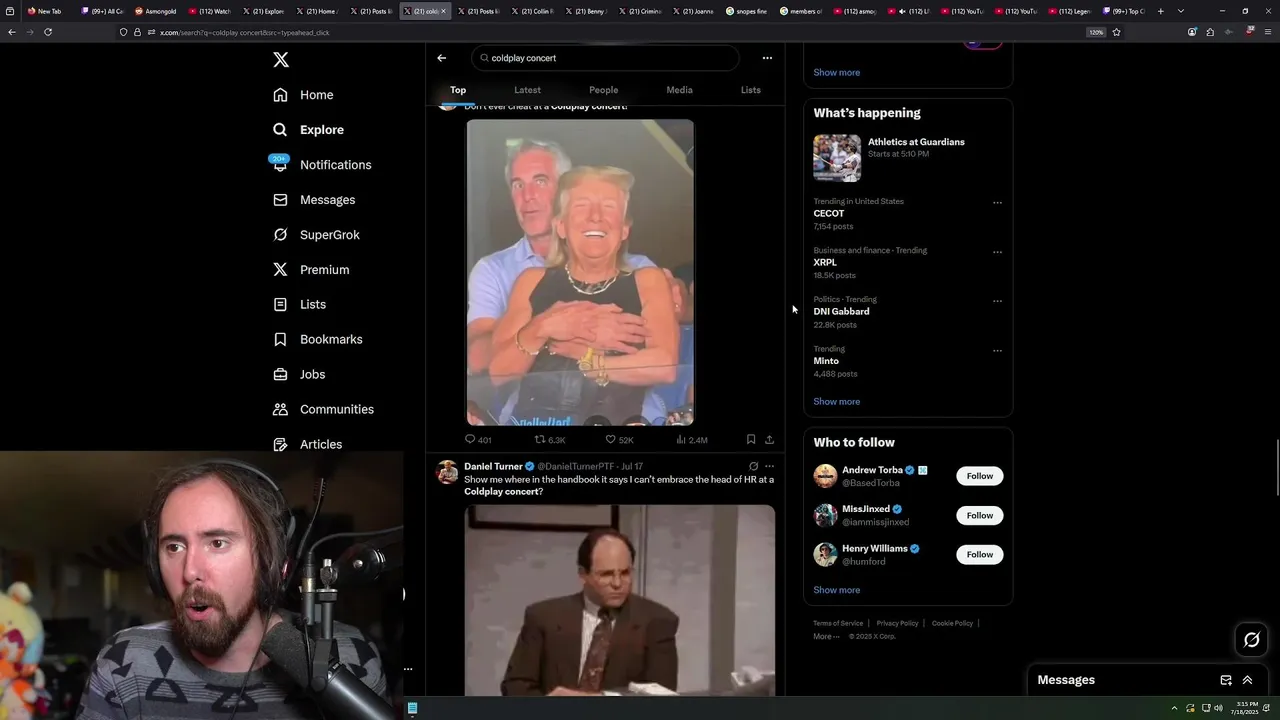The height and width of the screenshot is (720, 1280).
Task: Follow Andrew Torba
Action: click(x=979, y=476)
